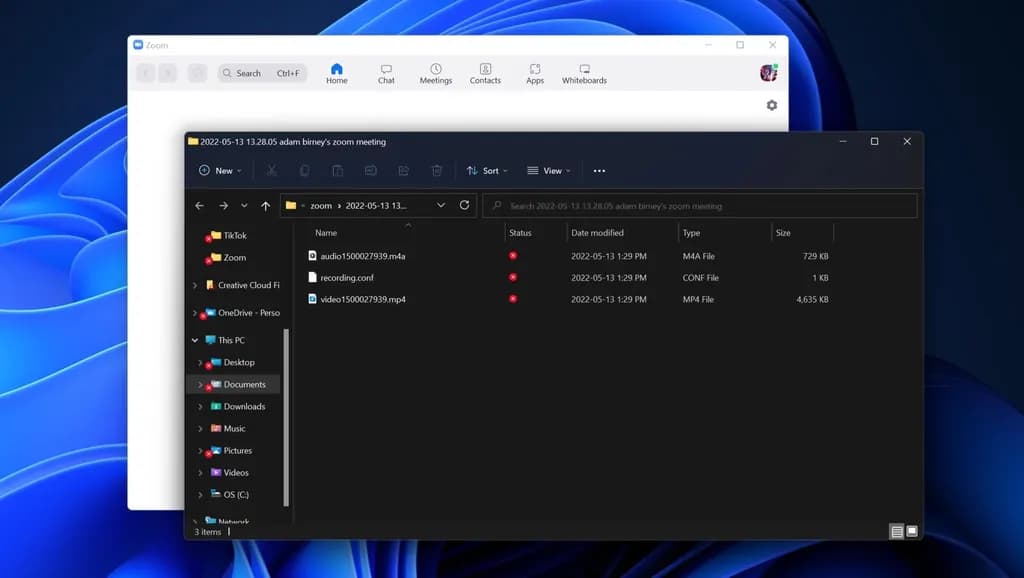Navigate up one folder level
Screen dimensions: 1024x578
point(265,206)
